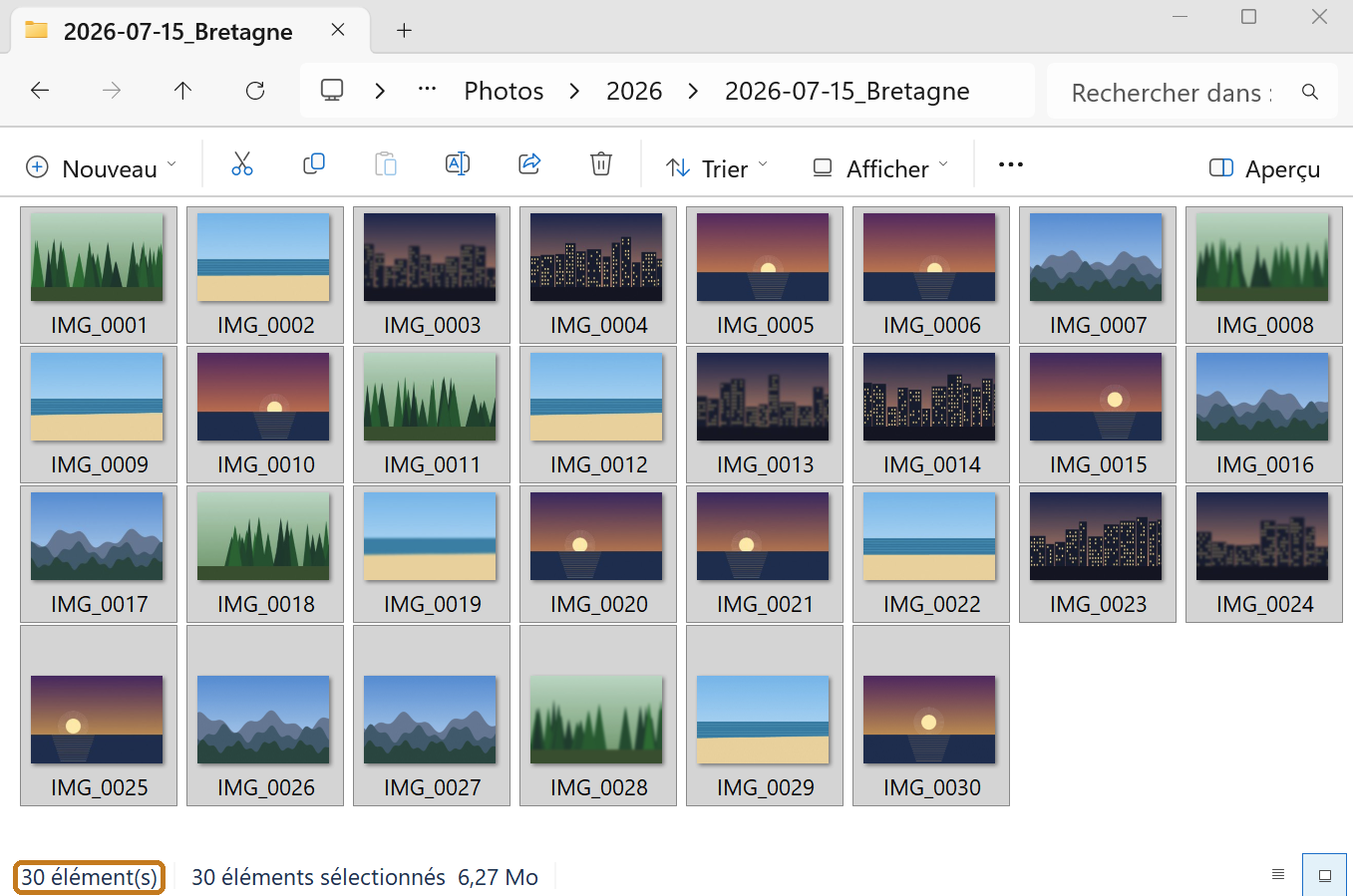This screenshot has width=1353, height=896.
Task: Close the 2026-07-15_Bretagne tab
Action: click(x=338, y=30)
